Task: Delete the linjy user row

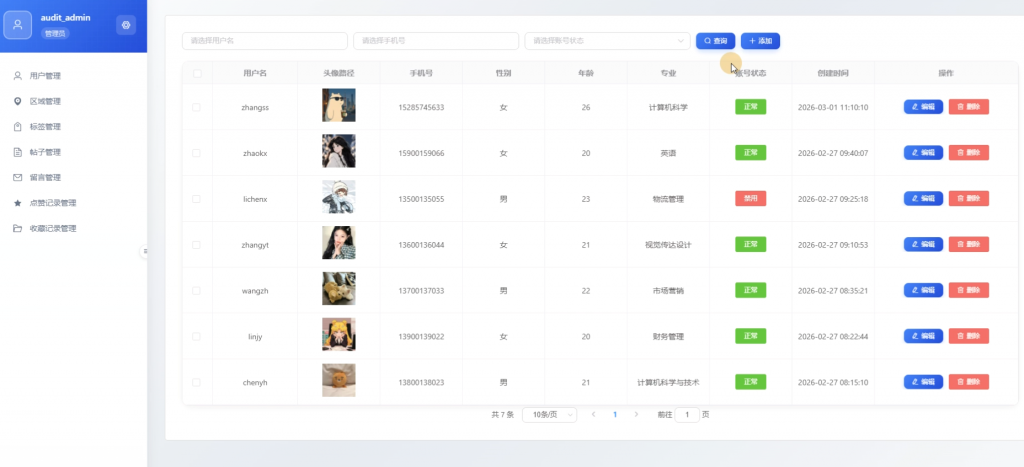Action: (968, 336)
